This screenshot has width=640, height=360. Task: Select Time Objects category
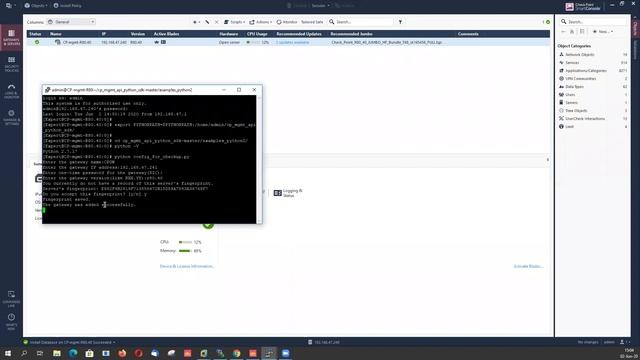click(576, 111)
